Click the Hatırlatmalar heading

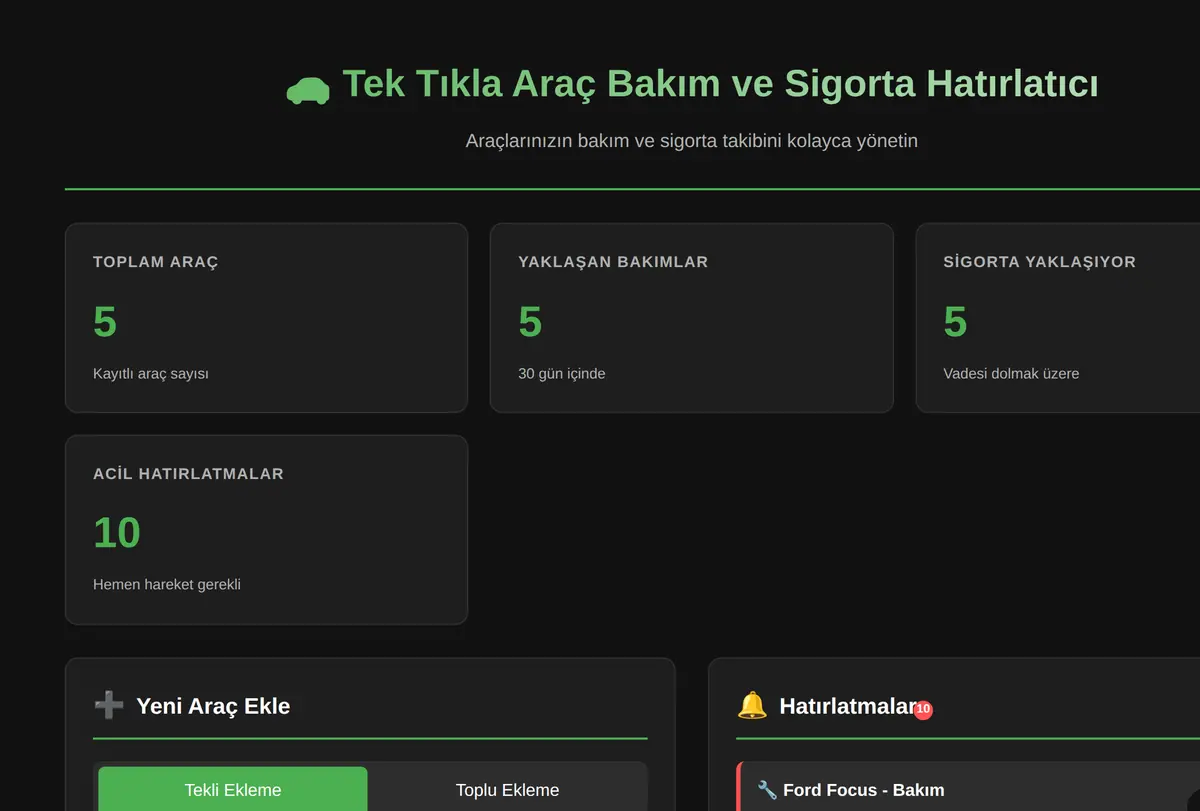tap(847, 706)
